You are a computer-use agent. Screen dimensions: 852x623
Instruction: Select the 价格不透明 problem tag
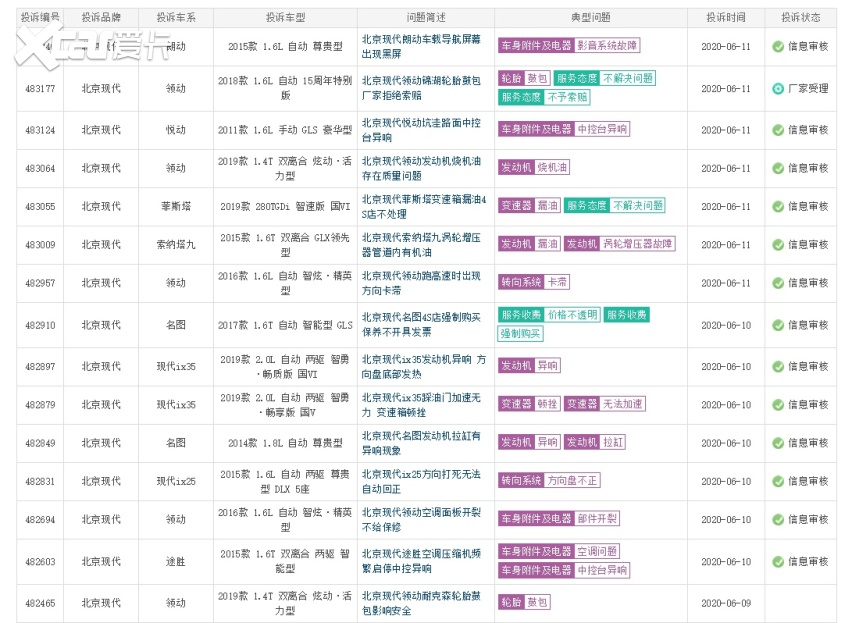point(572,315)
